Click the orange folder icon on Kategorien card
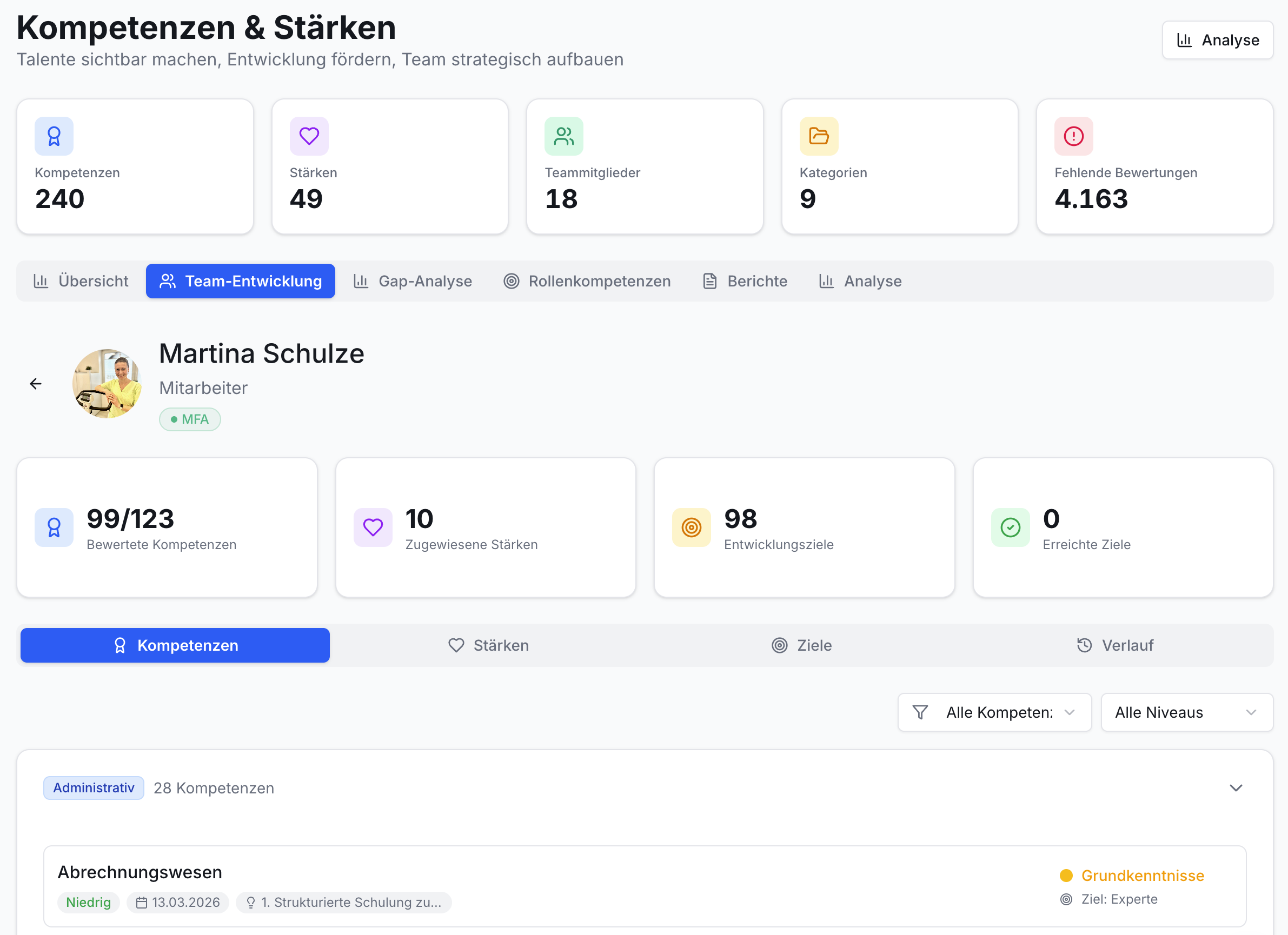Image resolution: width=1288 pixels, height=935 pixels. click(x=819, y=136)
